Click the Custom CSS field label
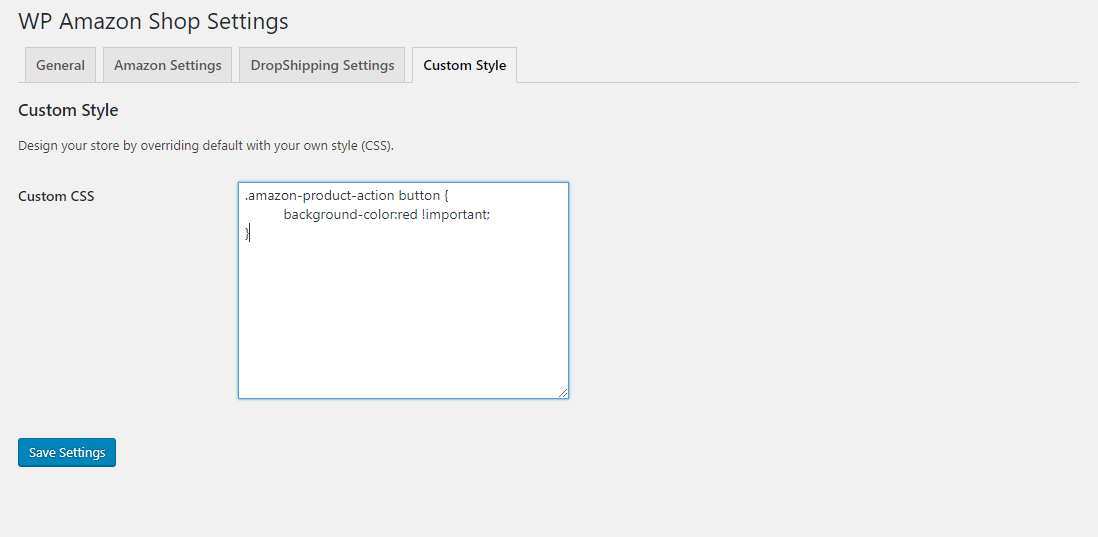Image resolution: width=1098 pixels, height=537 pixels. [x=56, y=196]
